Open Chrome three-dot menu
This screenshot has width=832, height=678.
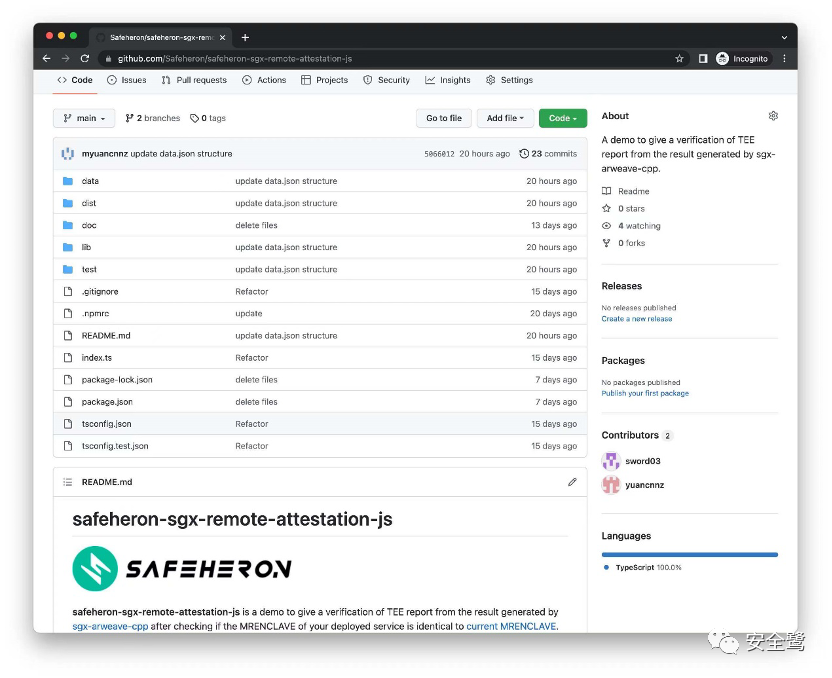coord(784,58)
